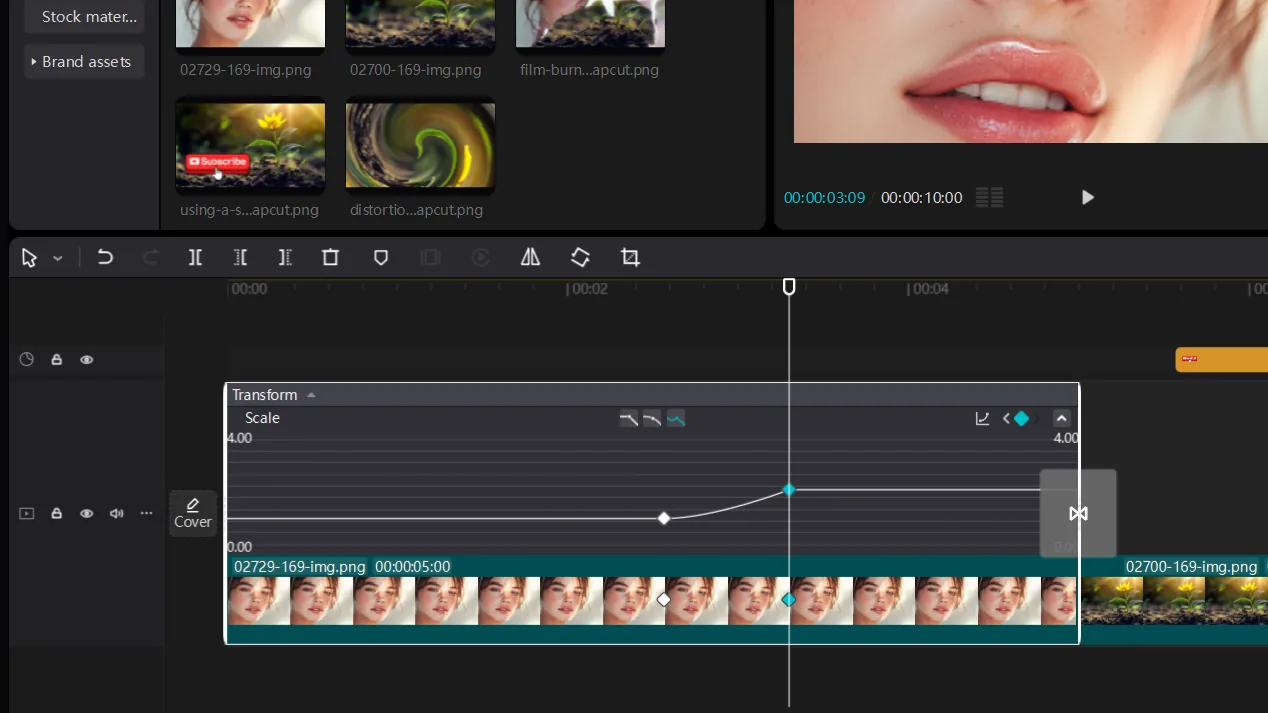Click the 00:00:05:00 clip duration label

[413, 566]
